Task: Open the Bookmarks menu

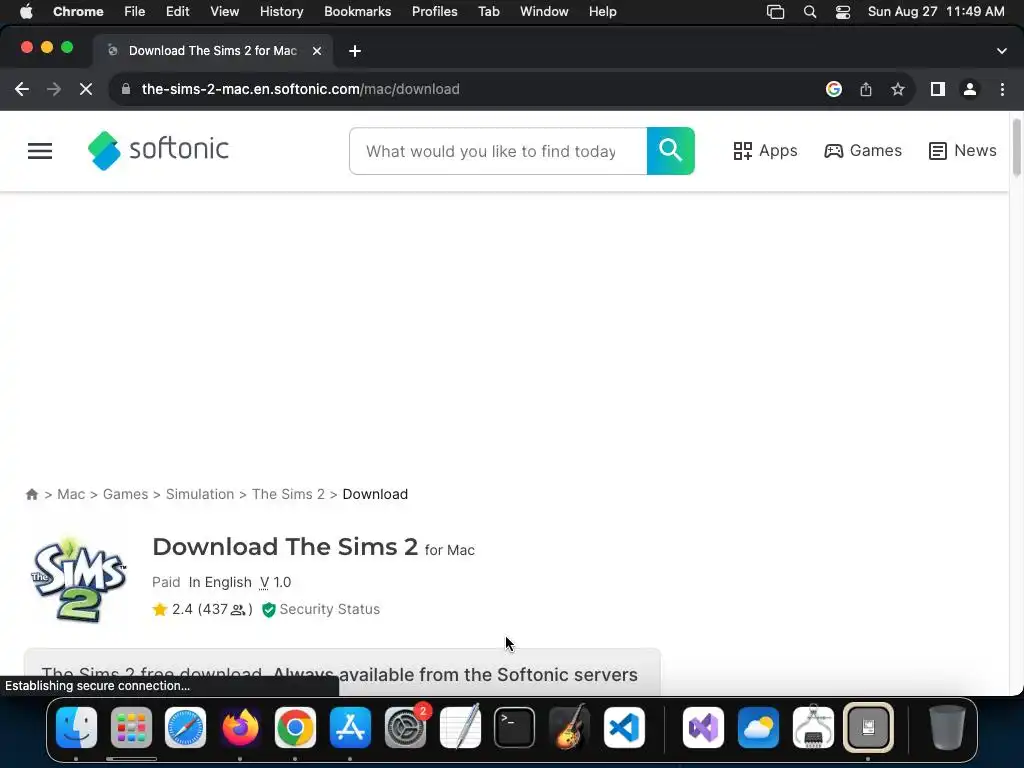Action: tap(357, 12)
